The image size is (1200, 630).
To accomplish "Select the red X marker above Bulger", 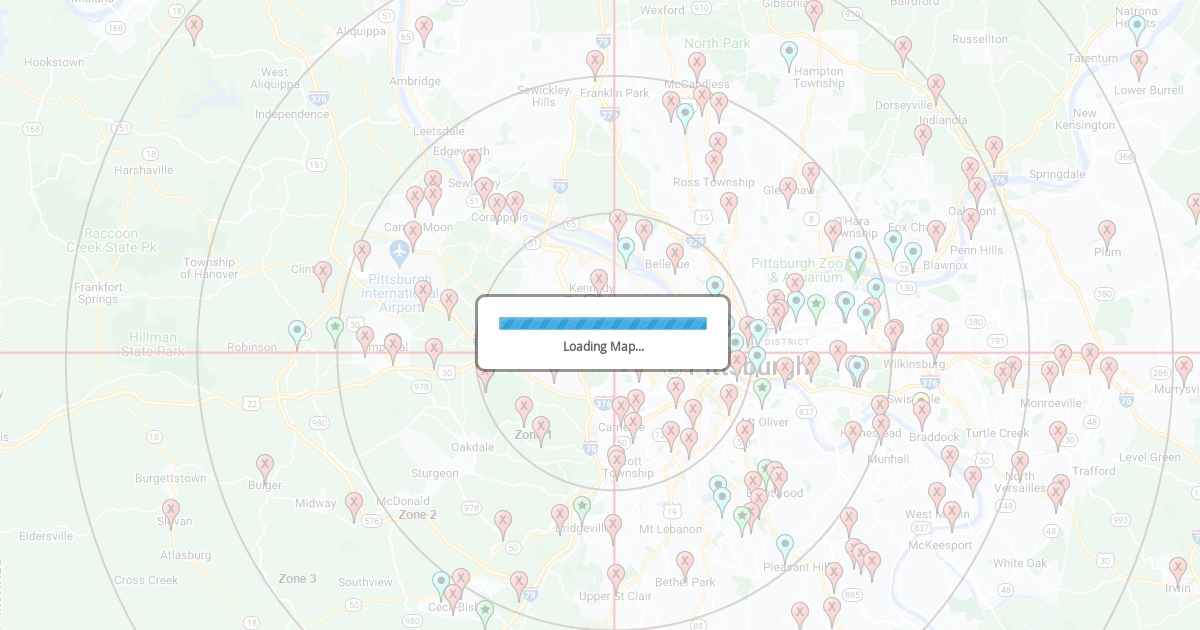I will coord(265,466).
